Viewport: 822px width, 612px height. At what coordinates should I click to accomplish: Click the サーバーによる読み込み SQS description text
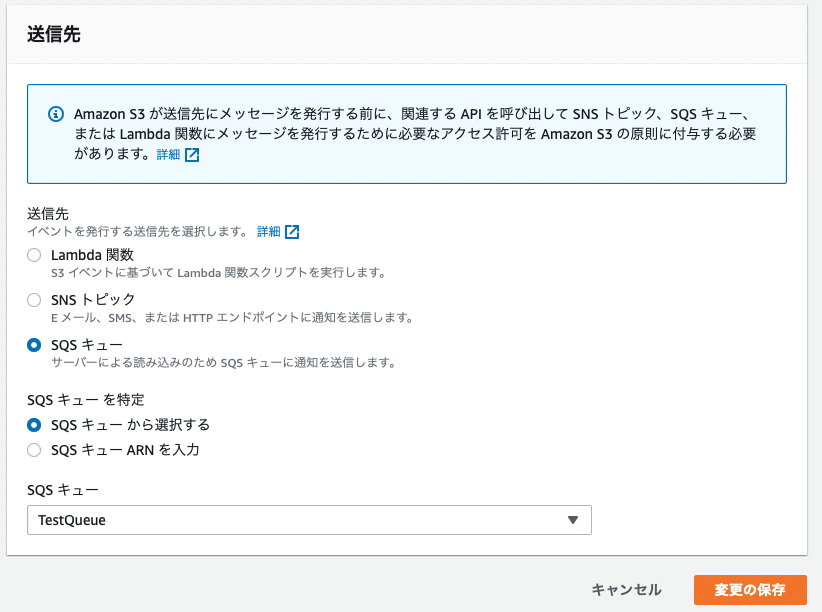click(224, 362)
